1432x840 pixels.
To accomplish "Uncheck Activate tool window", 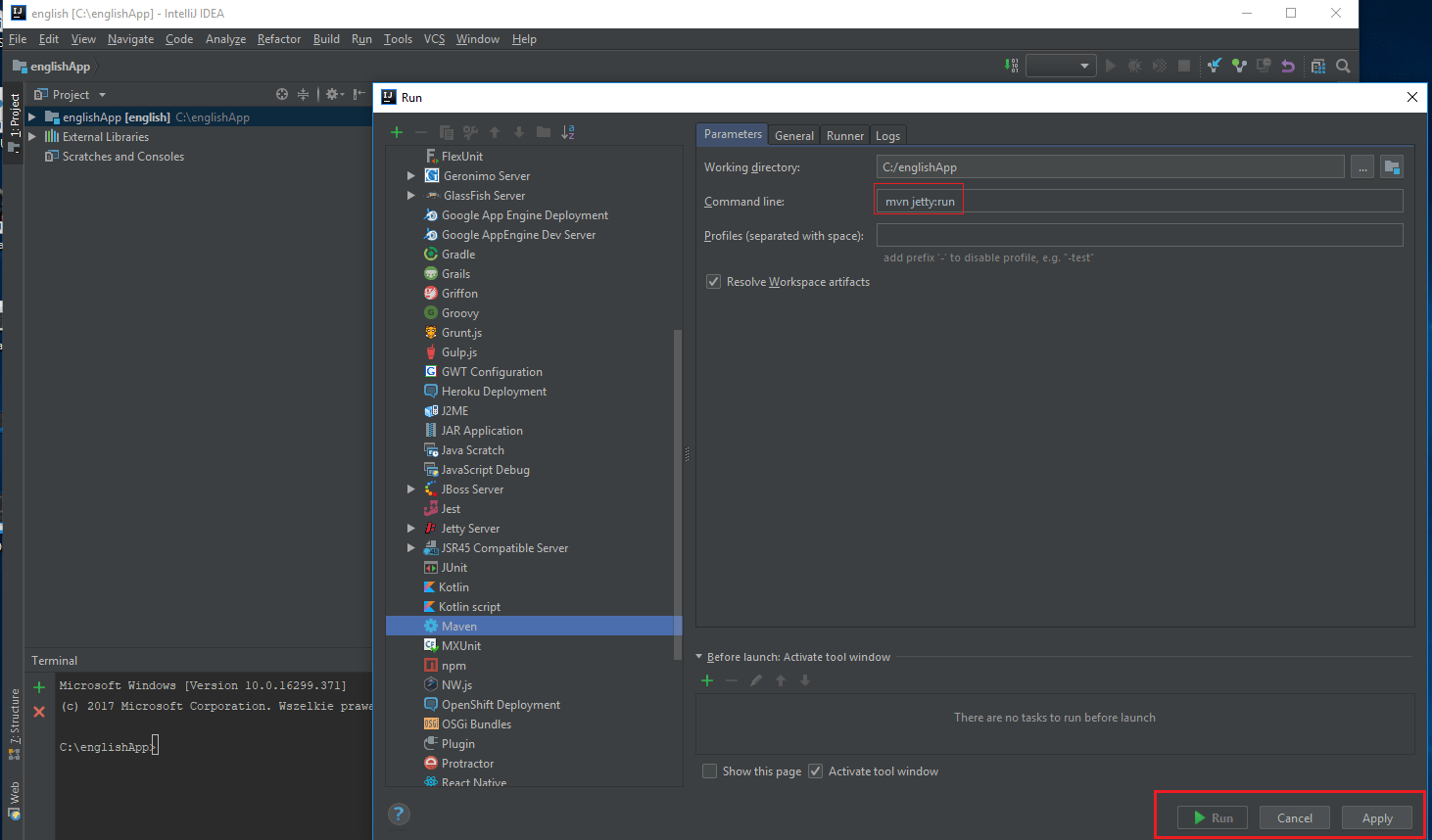I will (815, 770).
